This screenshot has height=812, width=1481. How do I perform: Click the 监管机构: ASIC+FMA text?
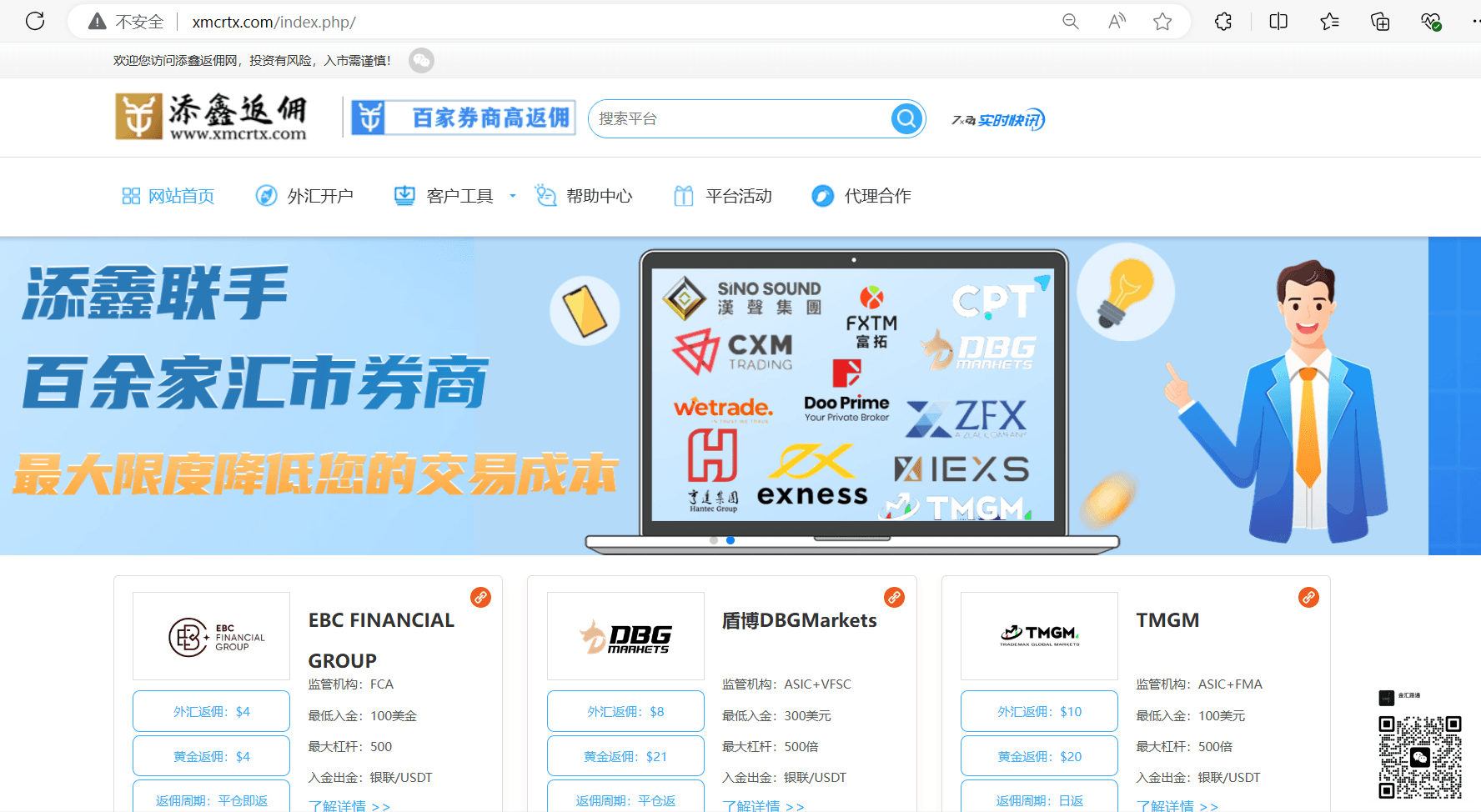pyautogui.click(x=1199, y=684)
